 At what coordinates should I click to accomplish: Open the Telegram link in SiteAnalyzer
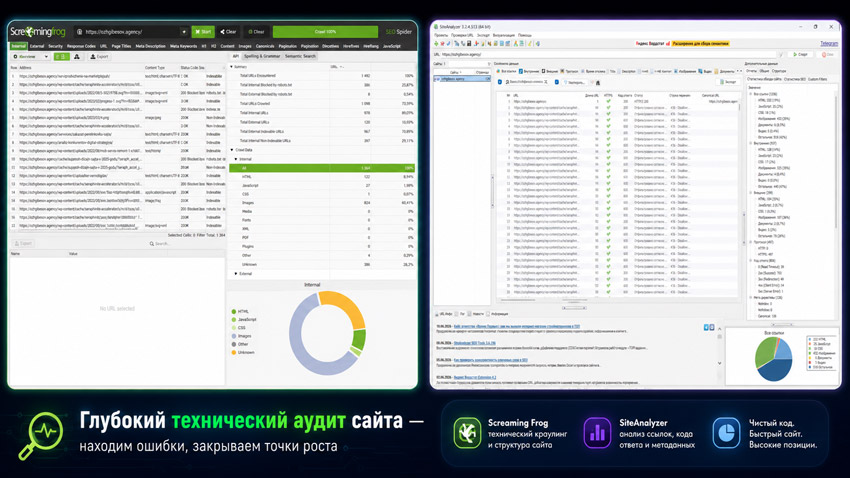tap(829, 43)
